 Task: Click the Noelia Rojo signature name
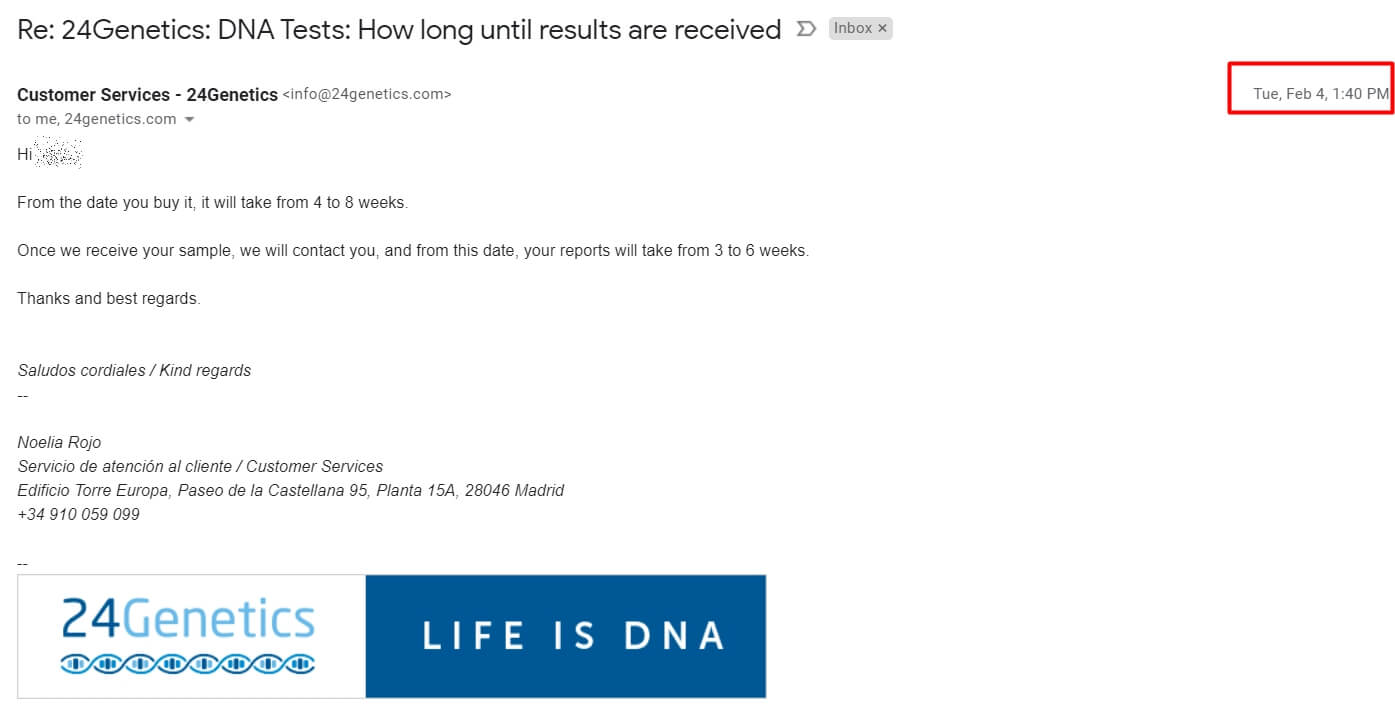coord(59,443)
